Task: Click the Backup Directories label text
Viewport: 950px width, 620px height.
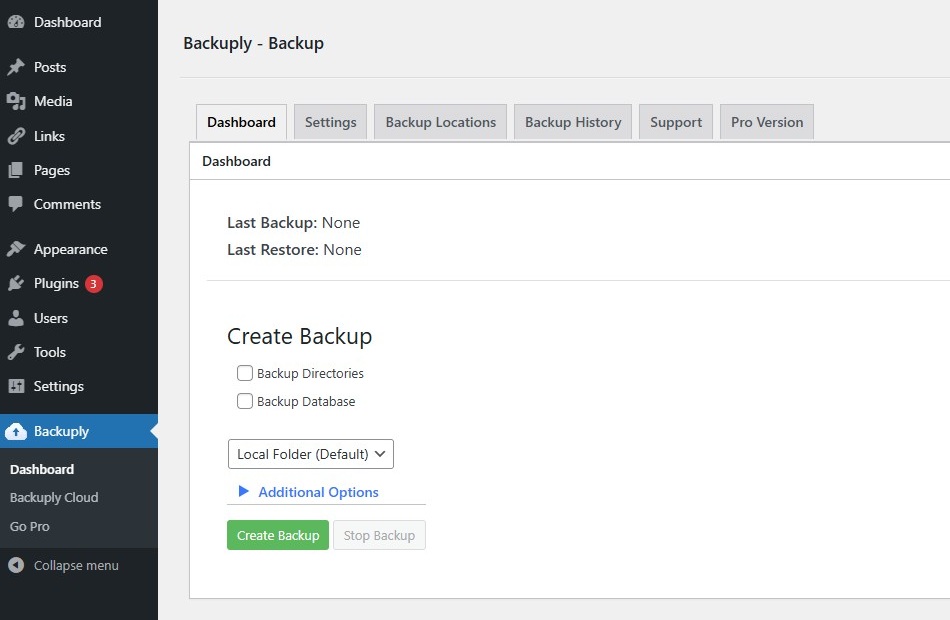Action: (x=310, y=373)
